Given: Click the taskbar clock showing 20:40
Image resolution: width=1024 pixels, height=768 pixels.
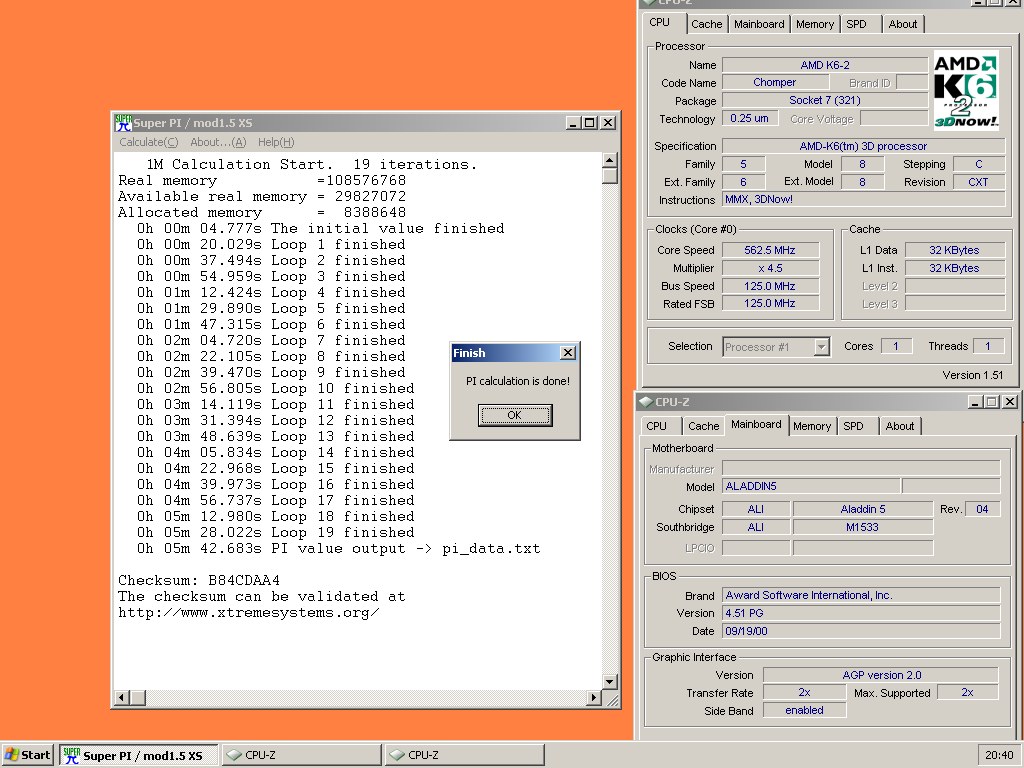Looking at the screenshot, I should (999, 755).
